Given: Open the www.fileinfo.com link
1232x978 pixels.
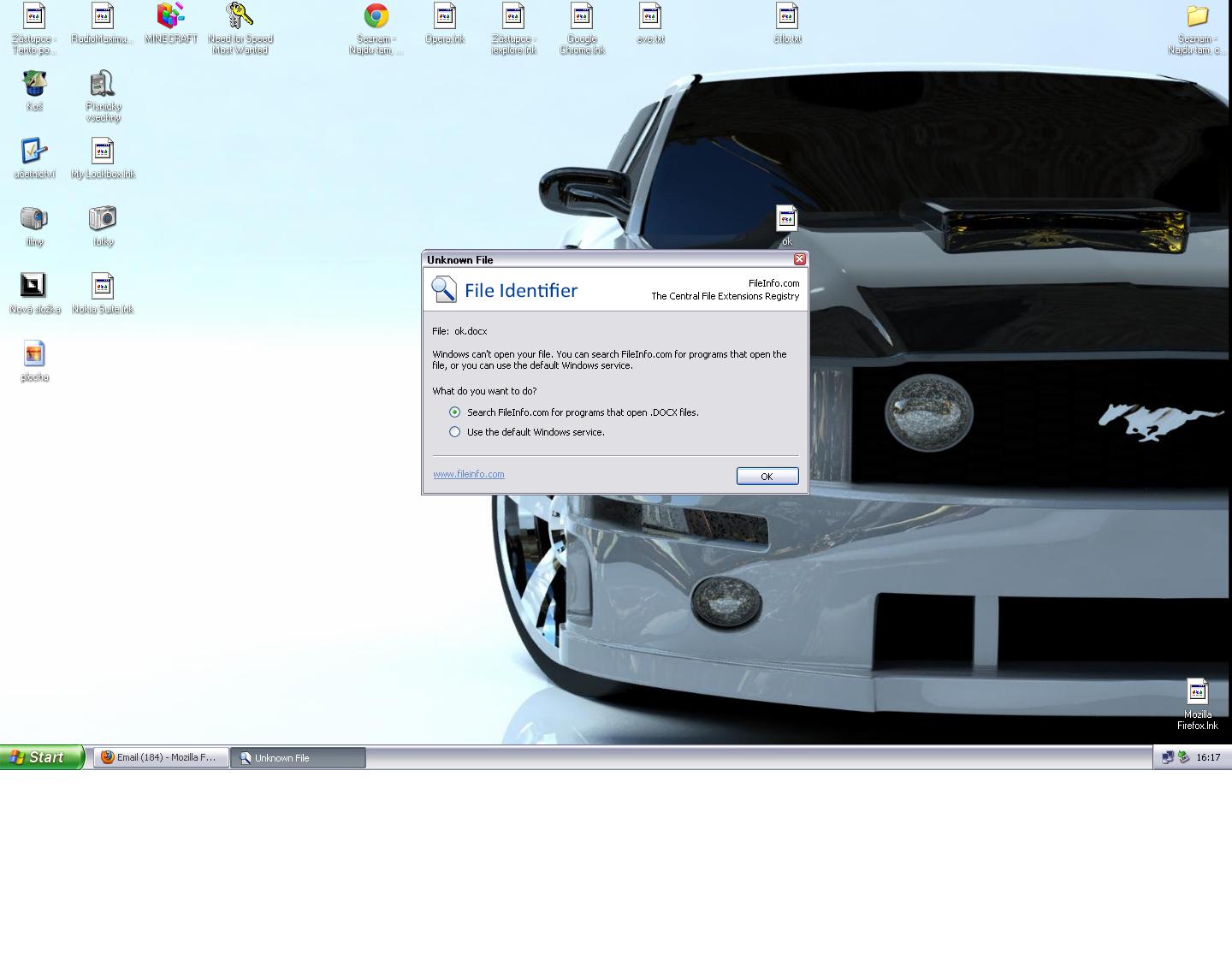Looking at the screenshot, I should pos(468,474).
